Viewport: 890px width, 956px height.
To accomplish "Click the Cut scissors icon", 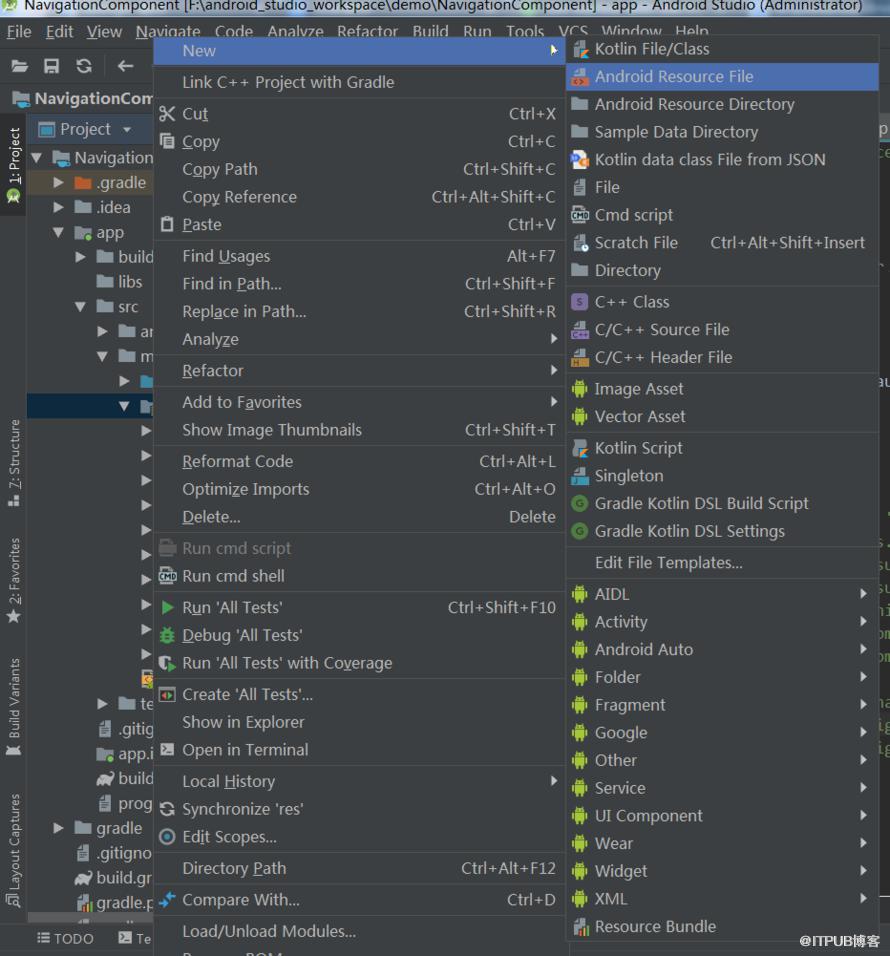I will pos(167,114).
